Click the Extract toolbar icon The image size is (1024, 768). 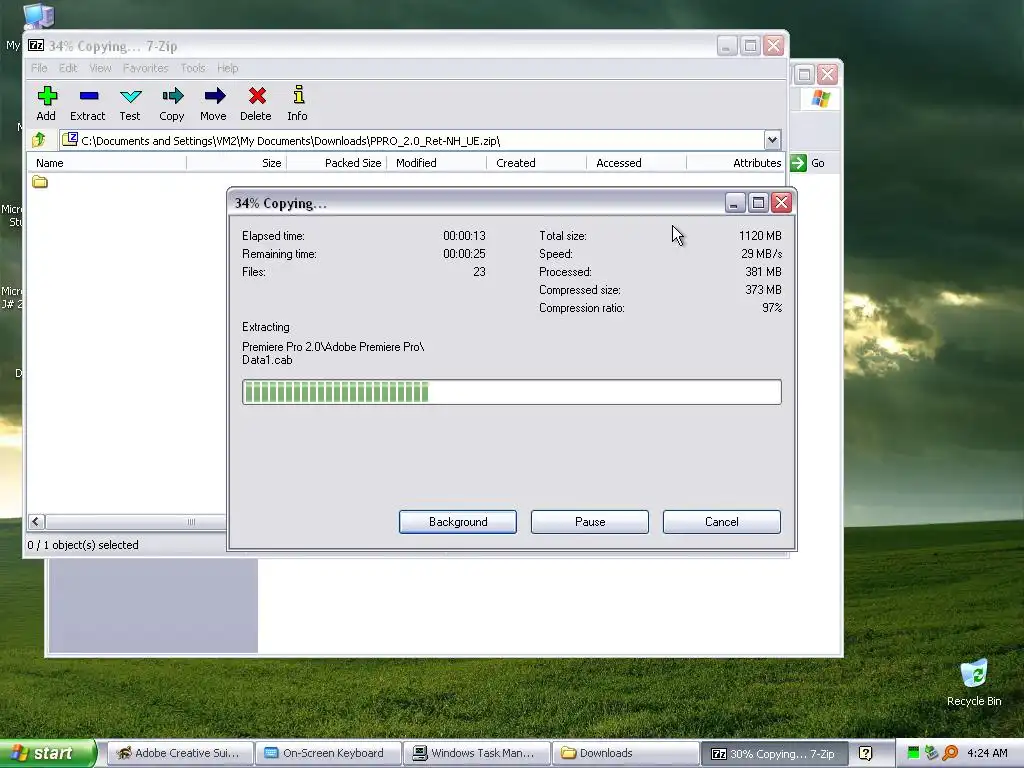click(88, 96)
